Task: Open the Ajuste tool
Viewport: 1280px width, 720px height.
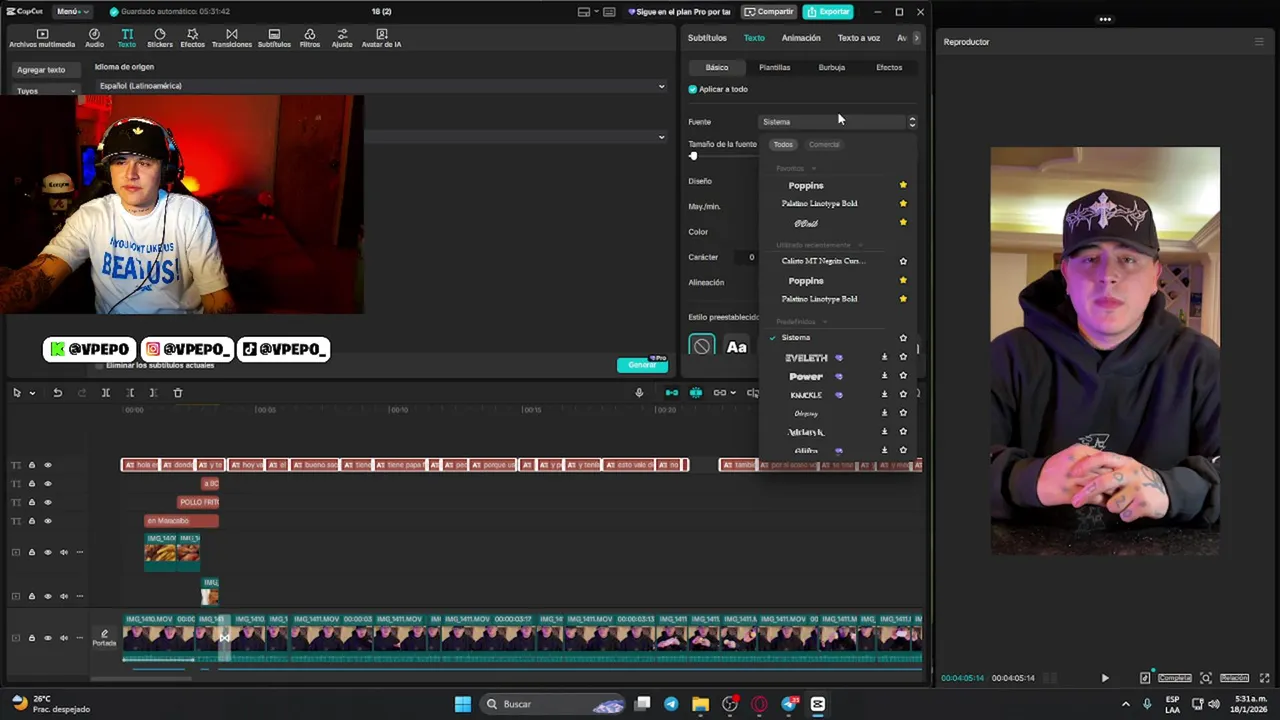Action: (342, 38)
